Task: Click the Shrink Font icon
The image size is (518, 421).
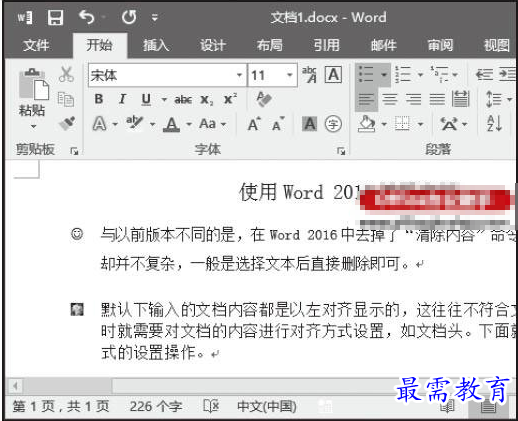Action: (278, 124)
